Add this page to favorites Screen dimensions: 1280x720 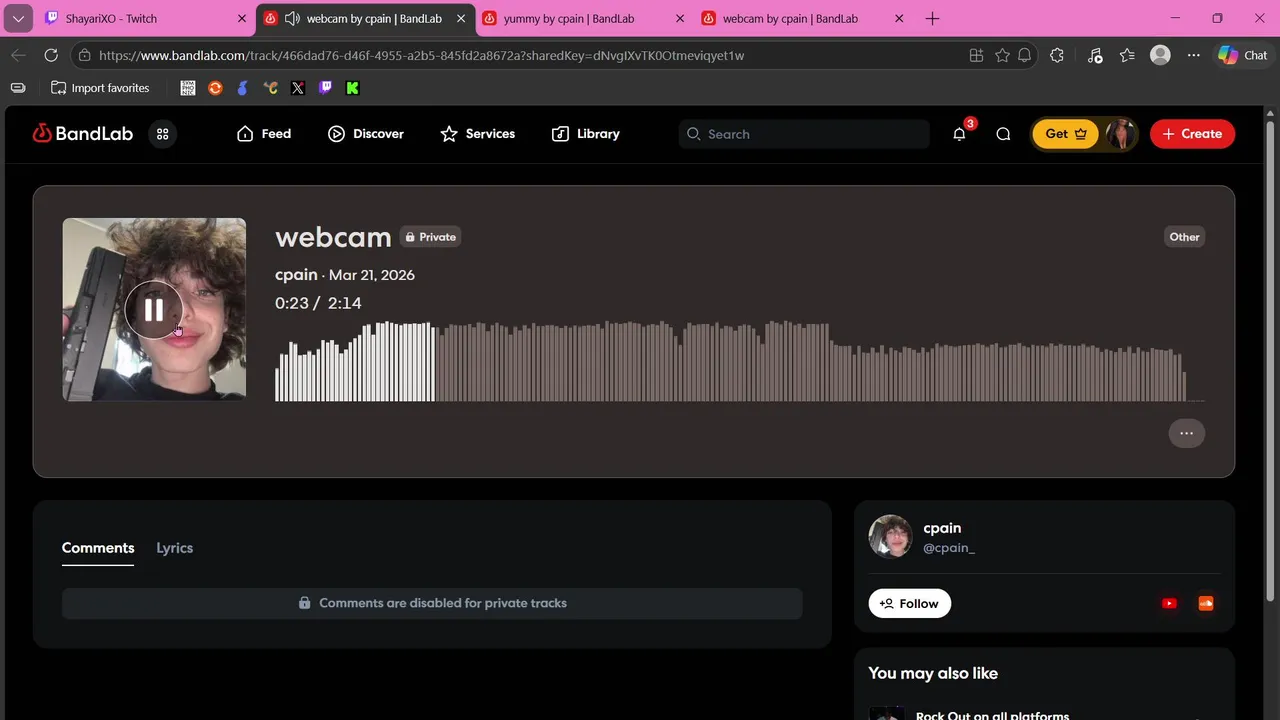(1002, 55)
